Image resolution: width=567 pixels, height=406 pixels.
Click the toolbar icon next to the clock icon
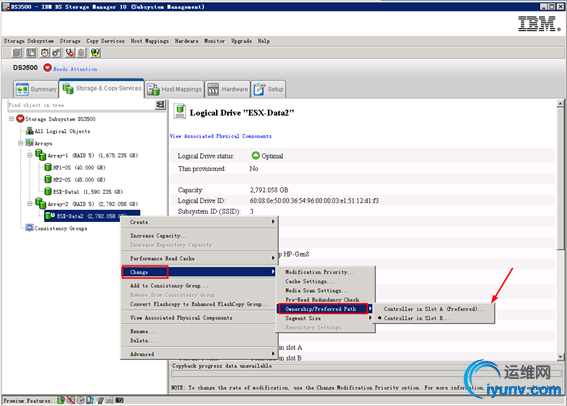click(56, 53)
